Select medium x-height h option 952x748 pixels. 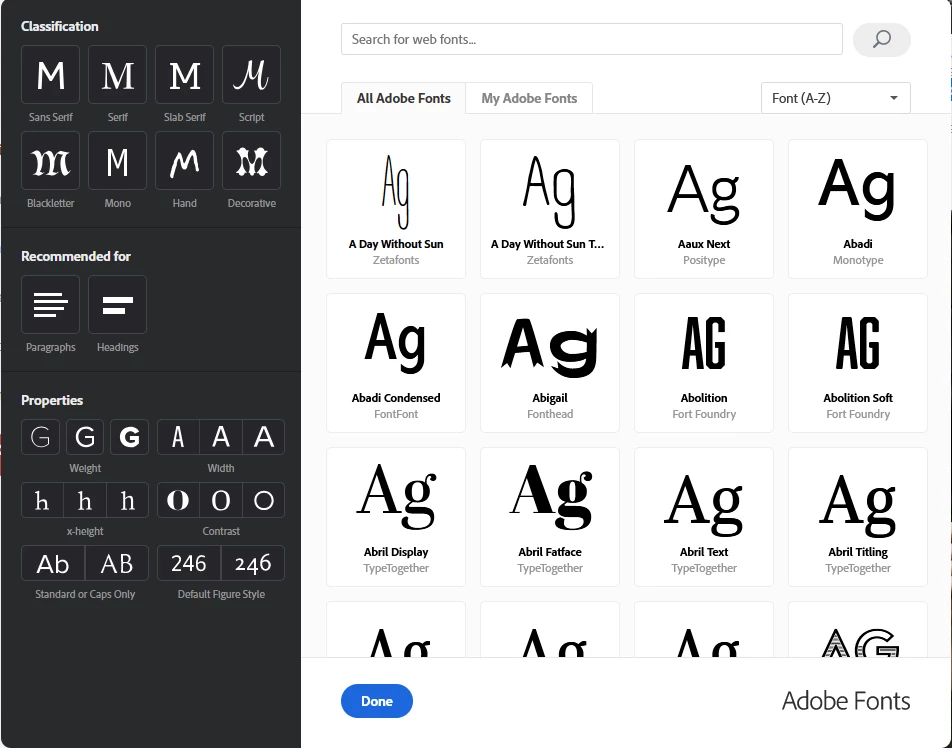point(85,500)
